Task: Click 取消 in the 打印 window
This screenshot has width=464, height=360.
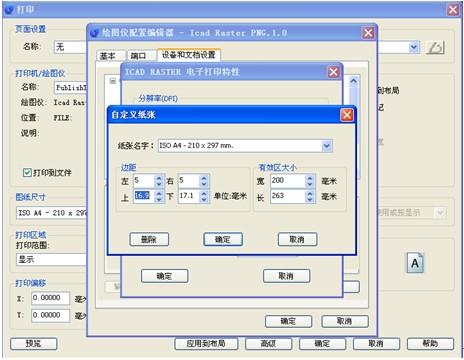Action: 376,344
